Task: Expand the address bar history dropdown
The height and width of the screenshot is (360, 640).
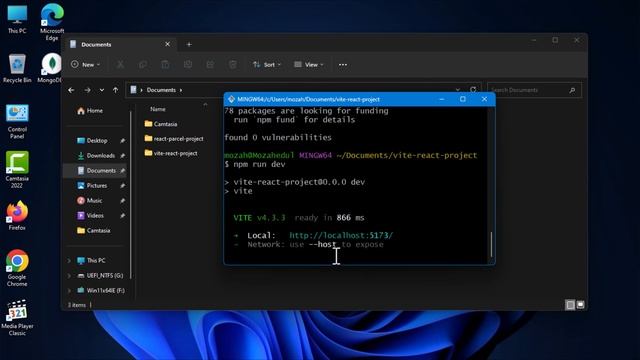Action: (458, 90)
